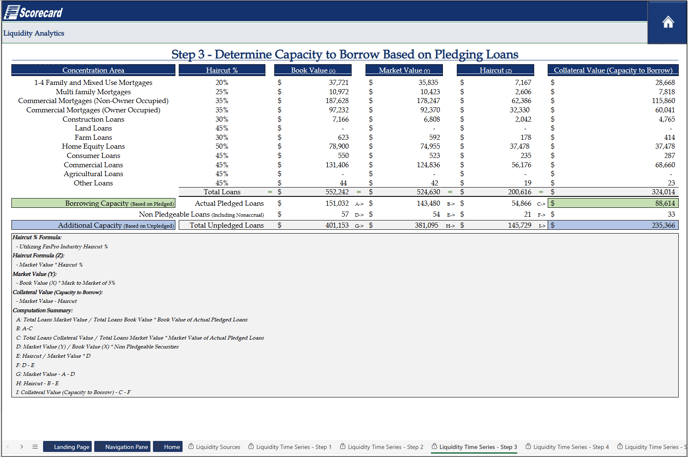Click the Total Unpledged Loans label
Image resolution: width=688 pixels, height=457 pixels.
tap(226, 225)
